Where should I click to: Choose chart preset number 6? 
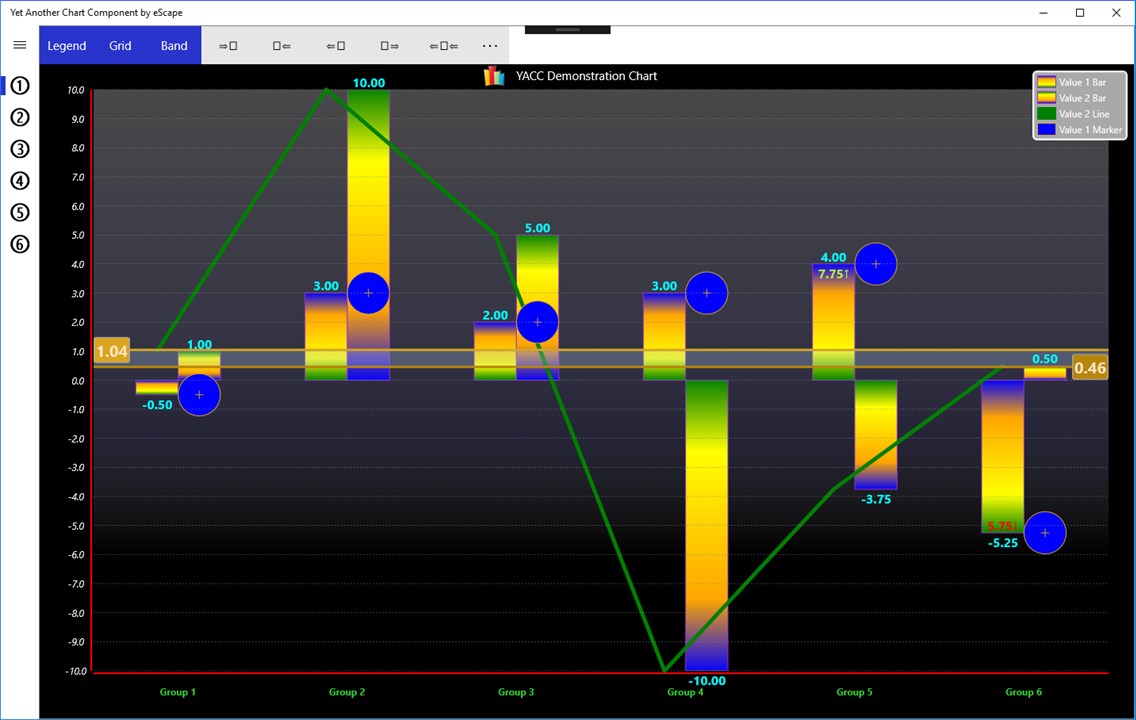click(20, 244)
